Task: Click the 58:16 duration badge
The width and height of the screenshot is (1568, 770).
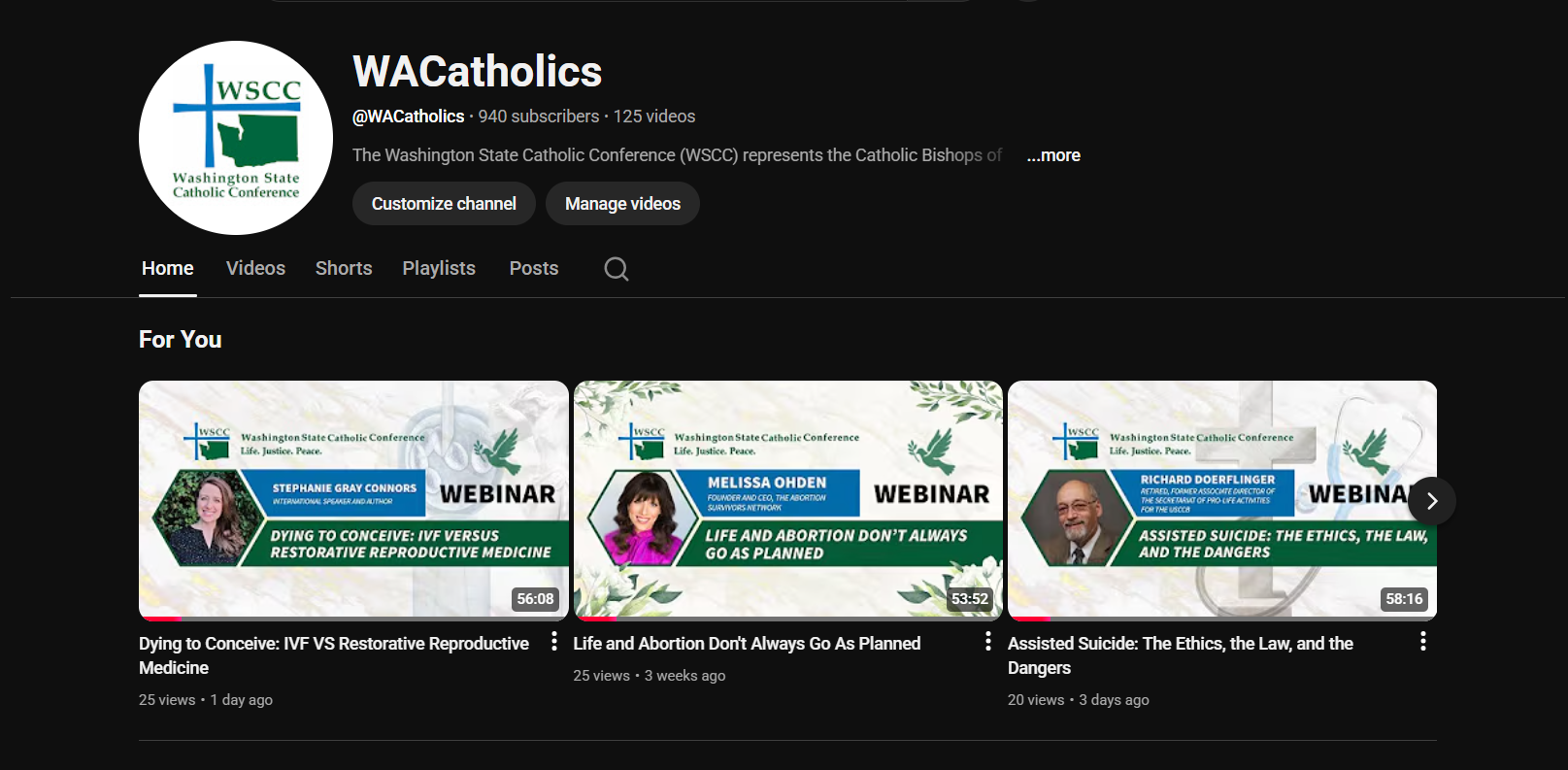Action: click(1404, 599)
